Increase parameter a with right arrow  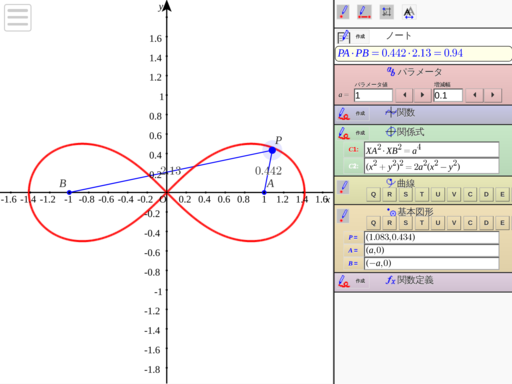point(422,95)
